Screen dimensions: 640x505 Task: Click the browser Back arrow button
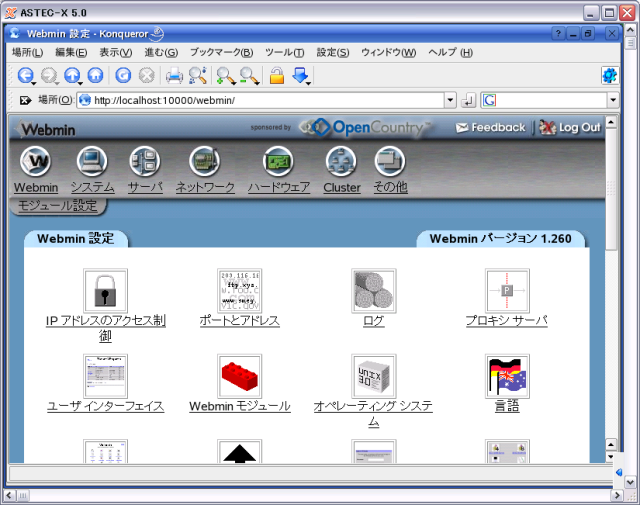25,75
